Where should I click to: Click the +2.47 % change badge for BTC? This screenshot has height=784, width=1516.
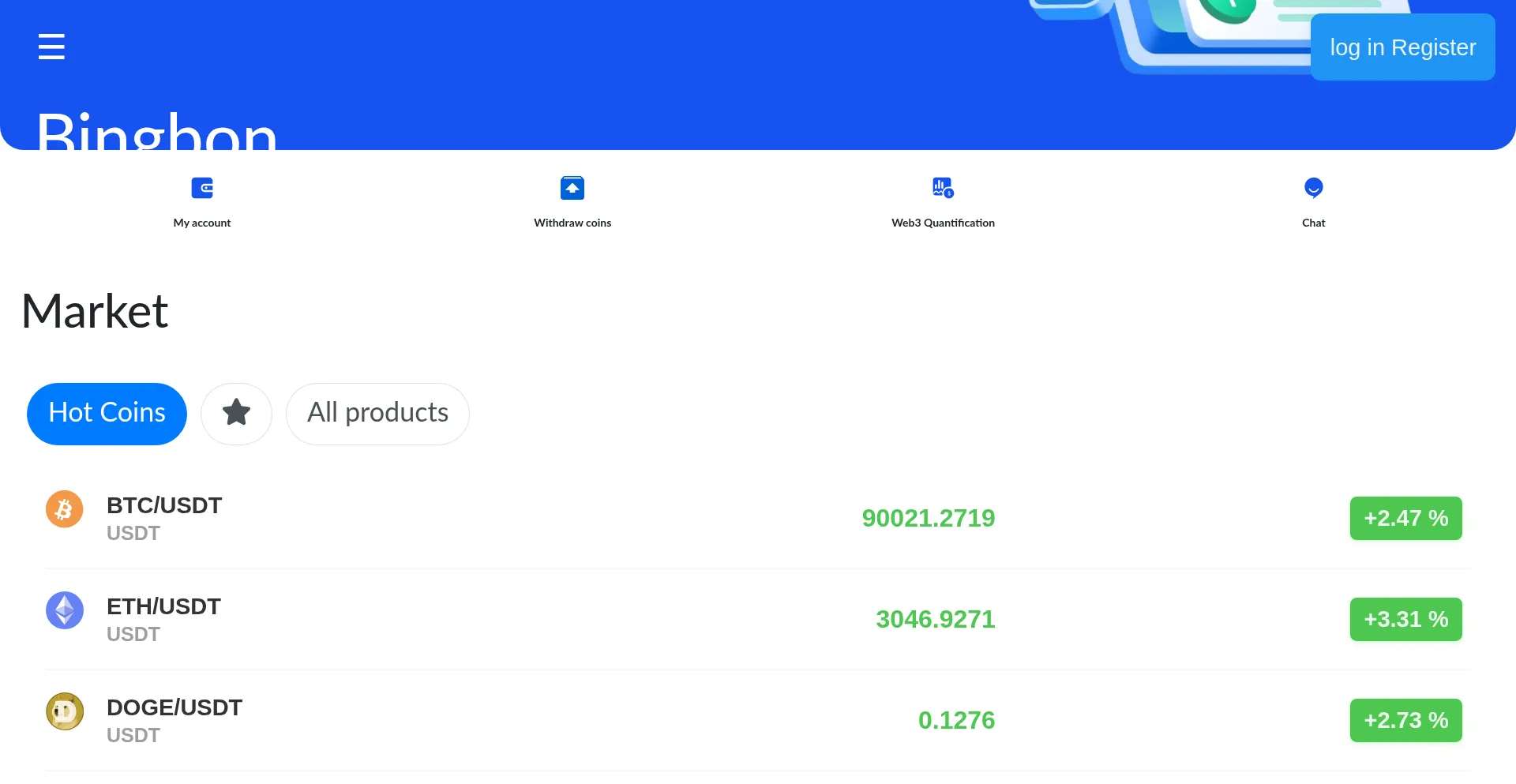[1405, 518]
